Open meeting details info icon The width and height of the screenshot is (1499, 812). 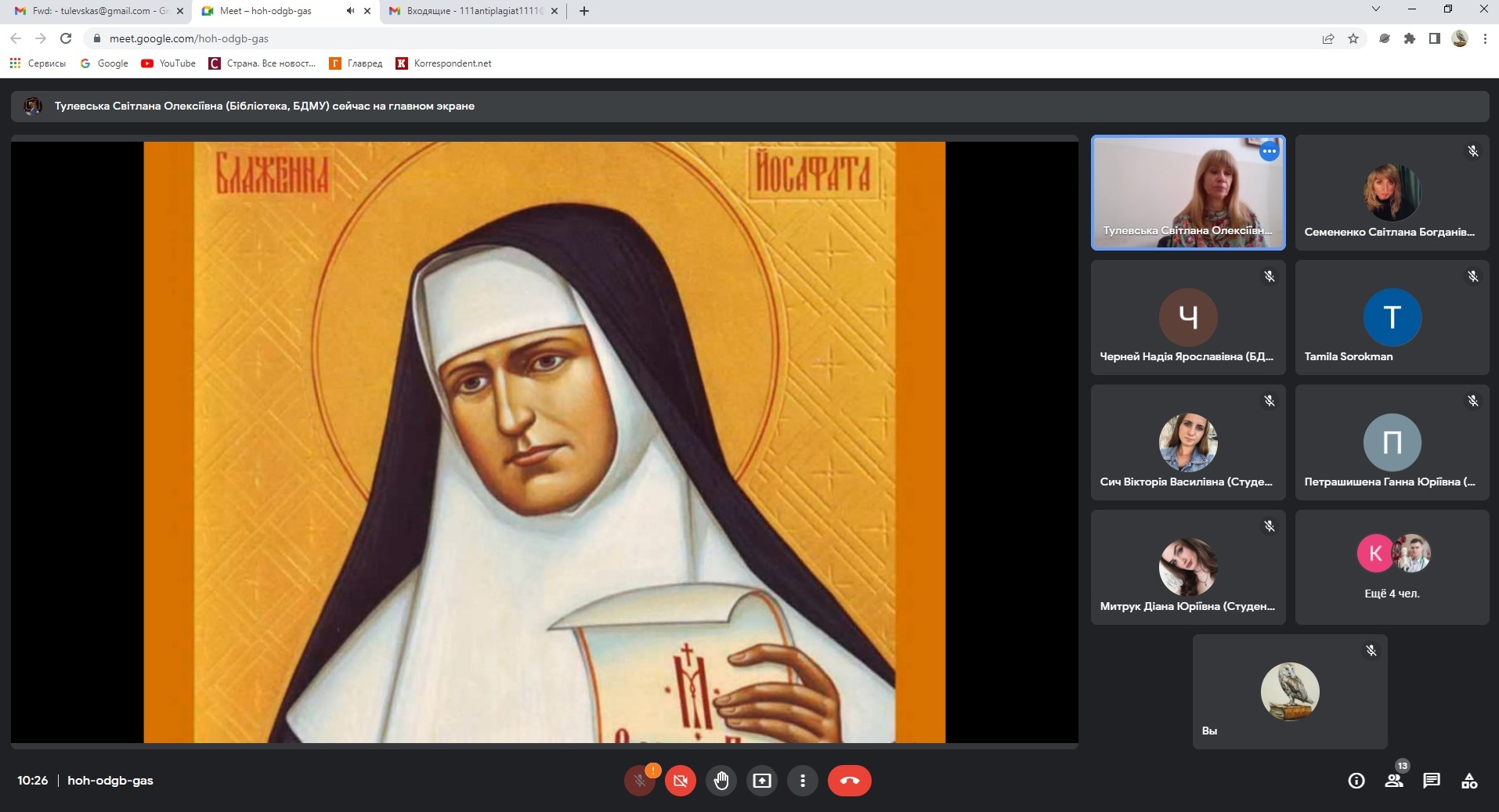[1356, 781]
